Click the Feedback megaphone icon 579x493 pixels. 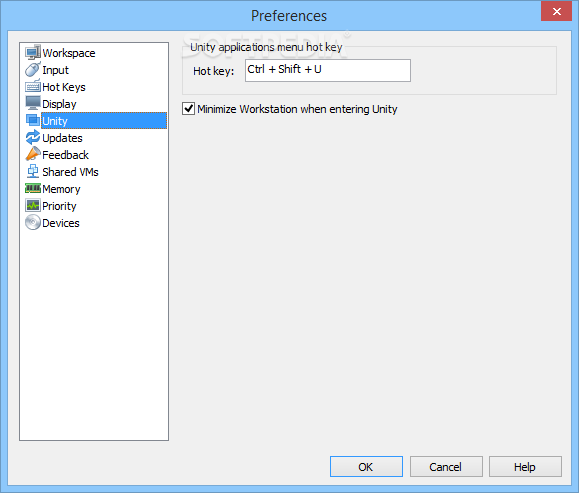[x=33, y=154]
